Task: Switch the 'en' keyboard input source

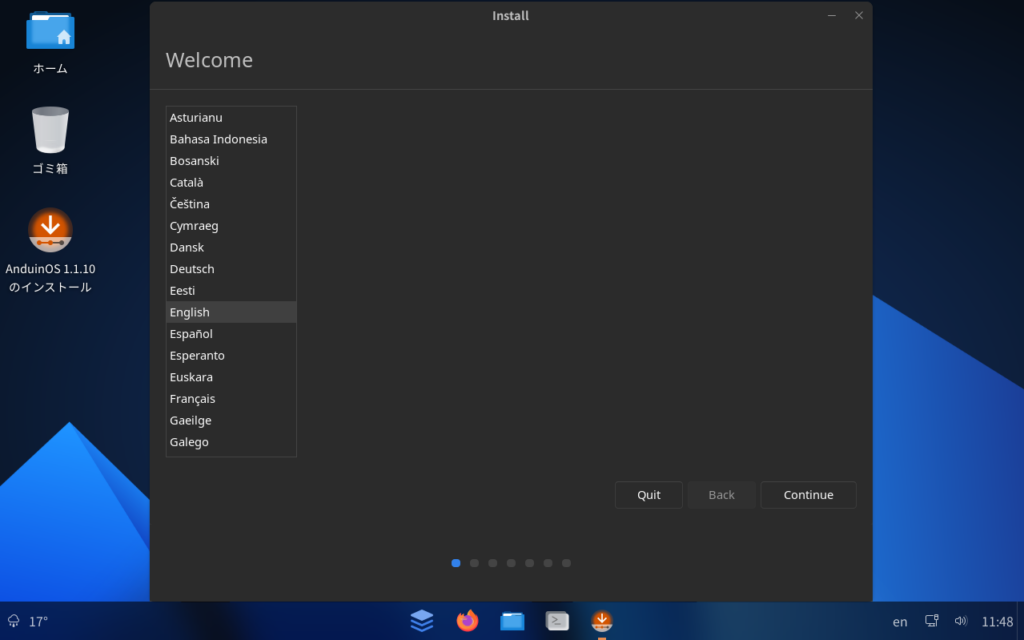Action: pyautogui.click(x=900, y=621)
